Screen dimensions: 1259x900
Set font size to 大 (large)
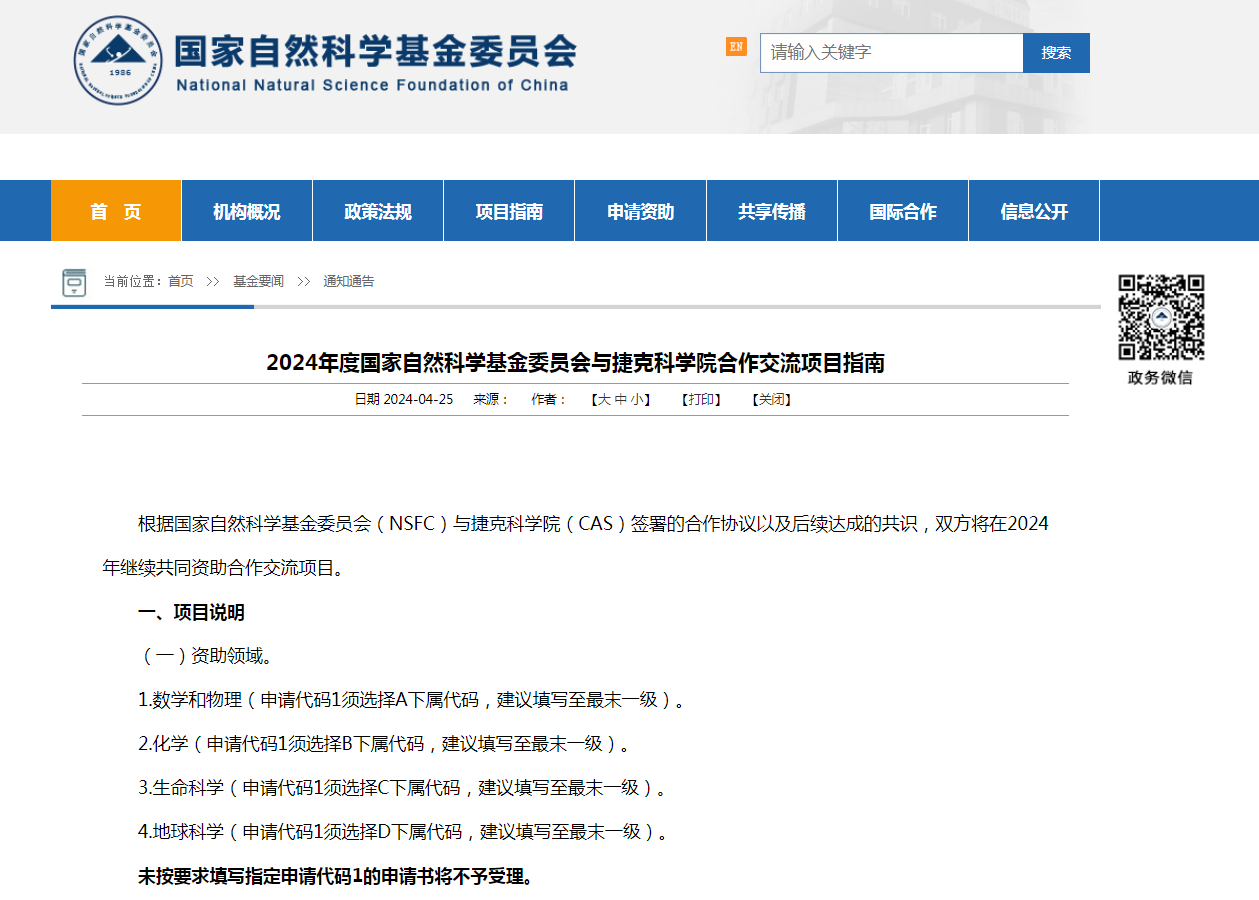click(x=603, y=400)
